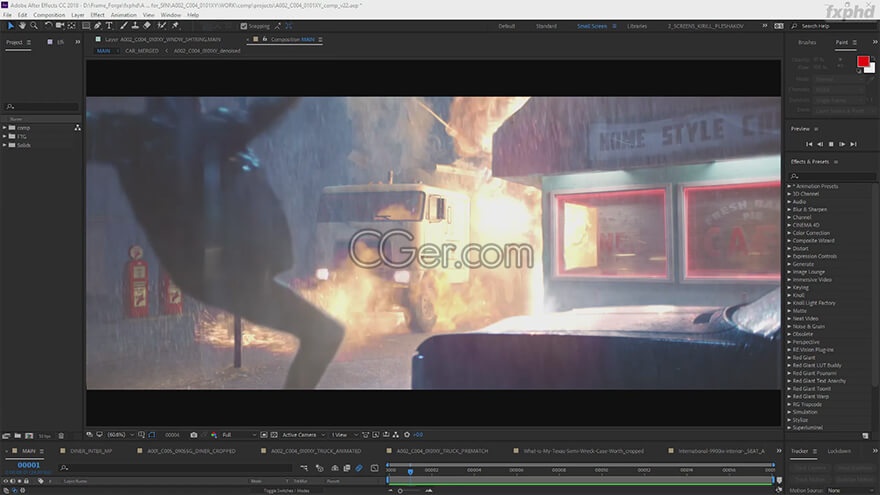Open the Active Camera dropdown
The image size is (880, 495).
coord(303,435)
